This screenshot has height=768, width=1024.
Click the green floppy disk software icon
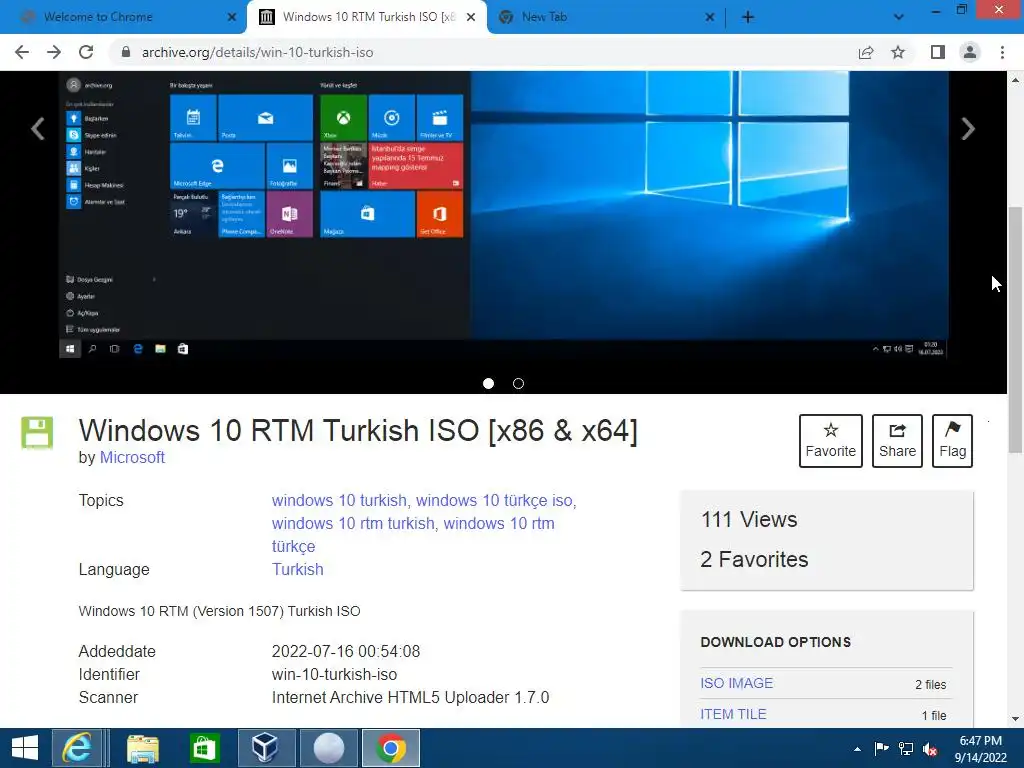[37, 433]
